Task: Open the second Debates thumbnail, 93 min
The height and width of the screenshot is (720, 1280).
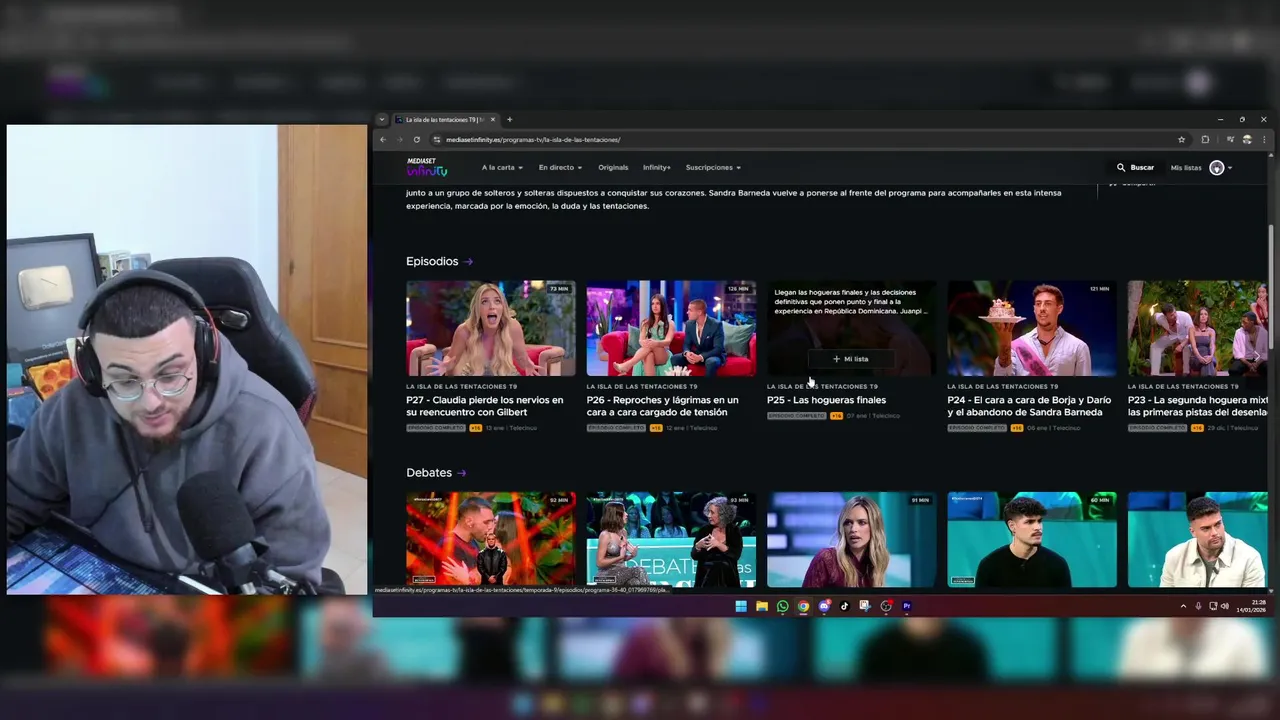Action: (x=671, y=539)
